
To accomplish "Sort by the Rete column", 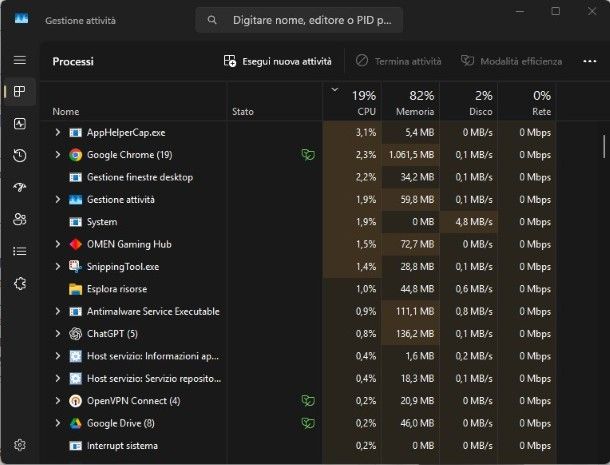I will tap(527, 102).
